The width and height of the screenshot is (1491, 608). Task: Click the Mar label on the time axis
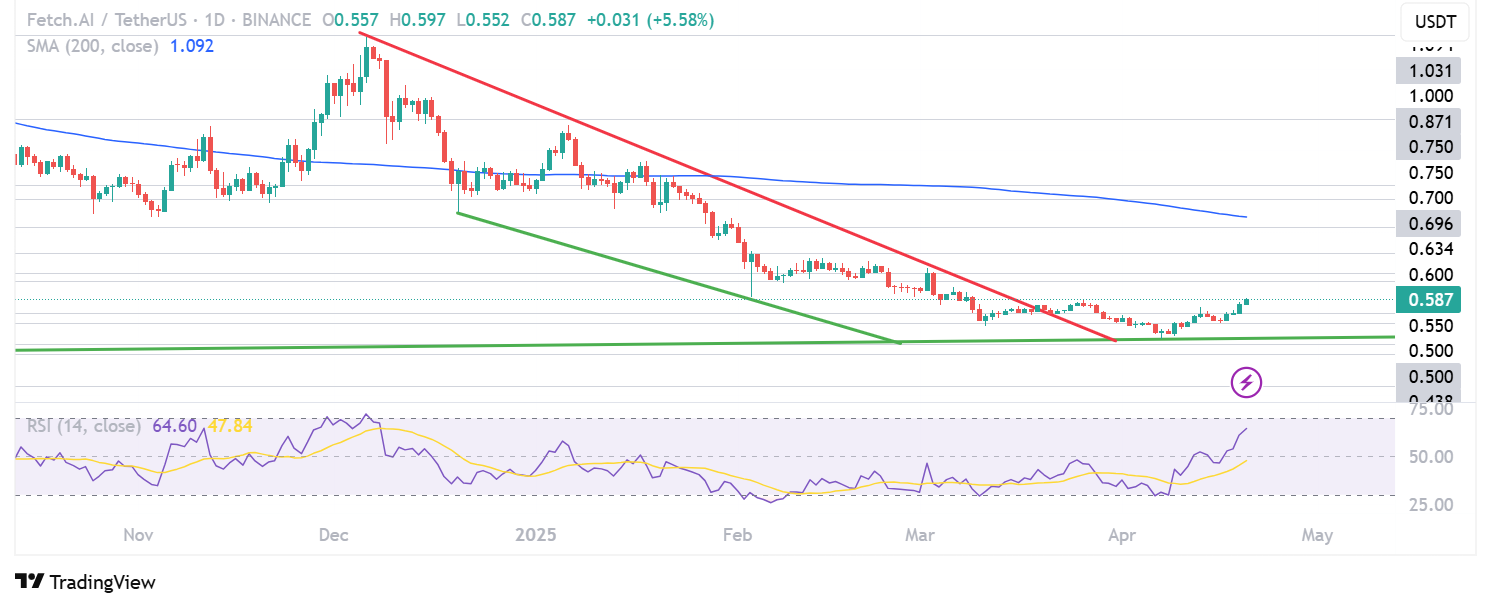[x=920, y=536]
